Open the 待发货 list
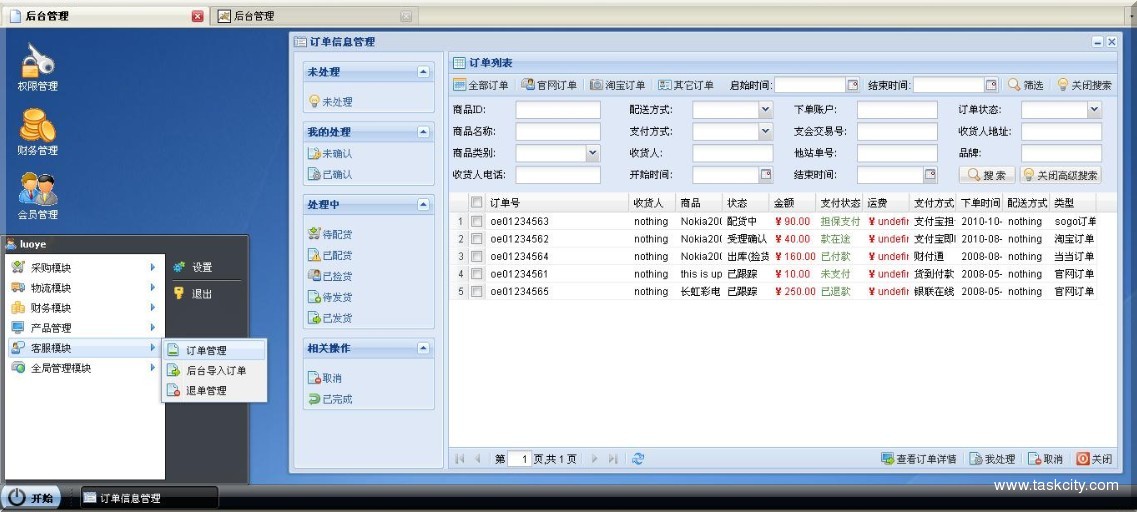The image size is (1137, 512). click(331, 297)
